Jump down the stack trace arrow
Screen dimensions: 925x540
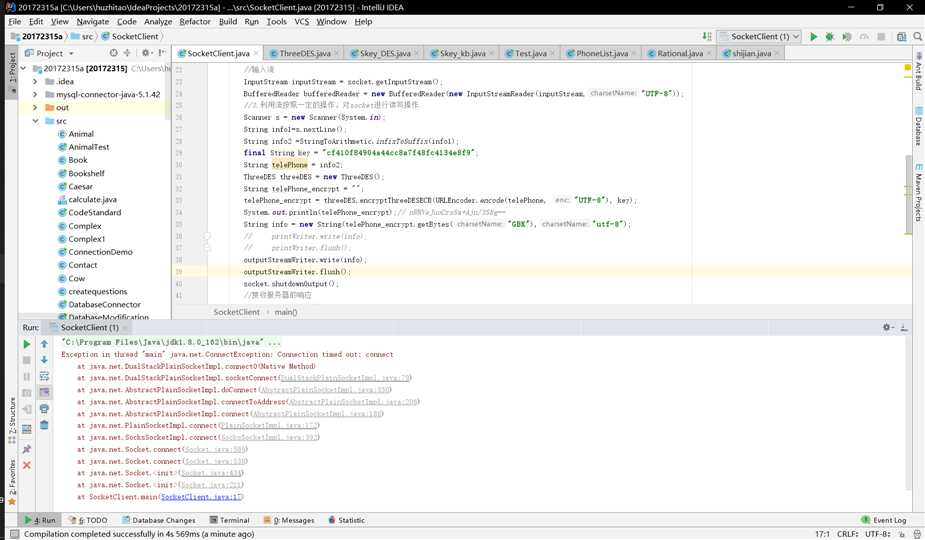pos(44,360)
